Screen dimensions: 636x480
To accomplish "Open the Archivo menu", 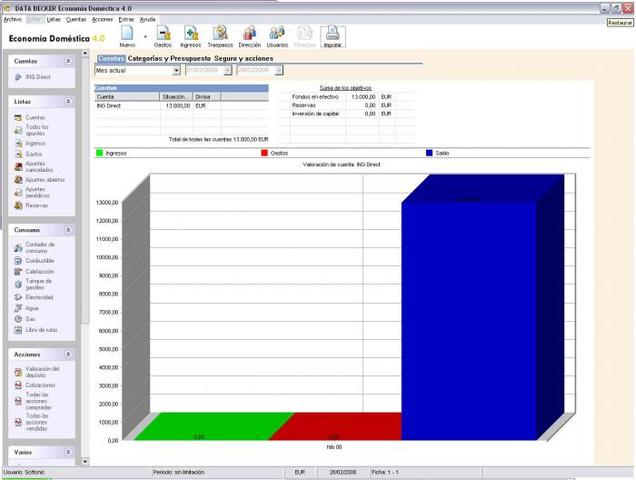I will [x=12, y=19].
